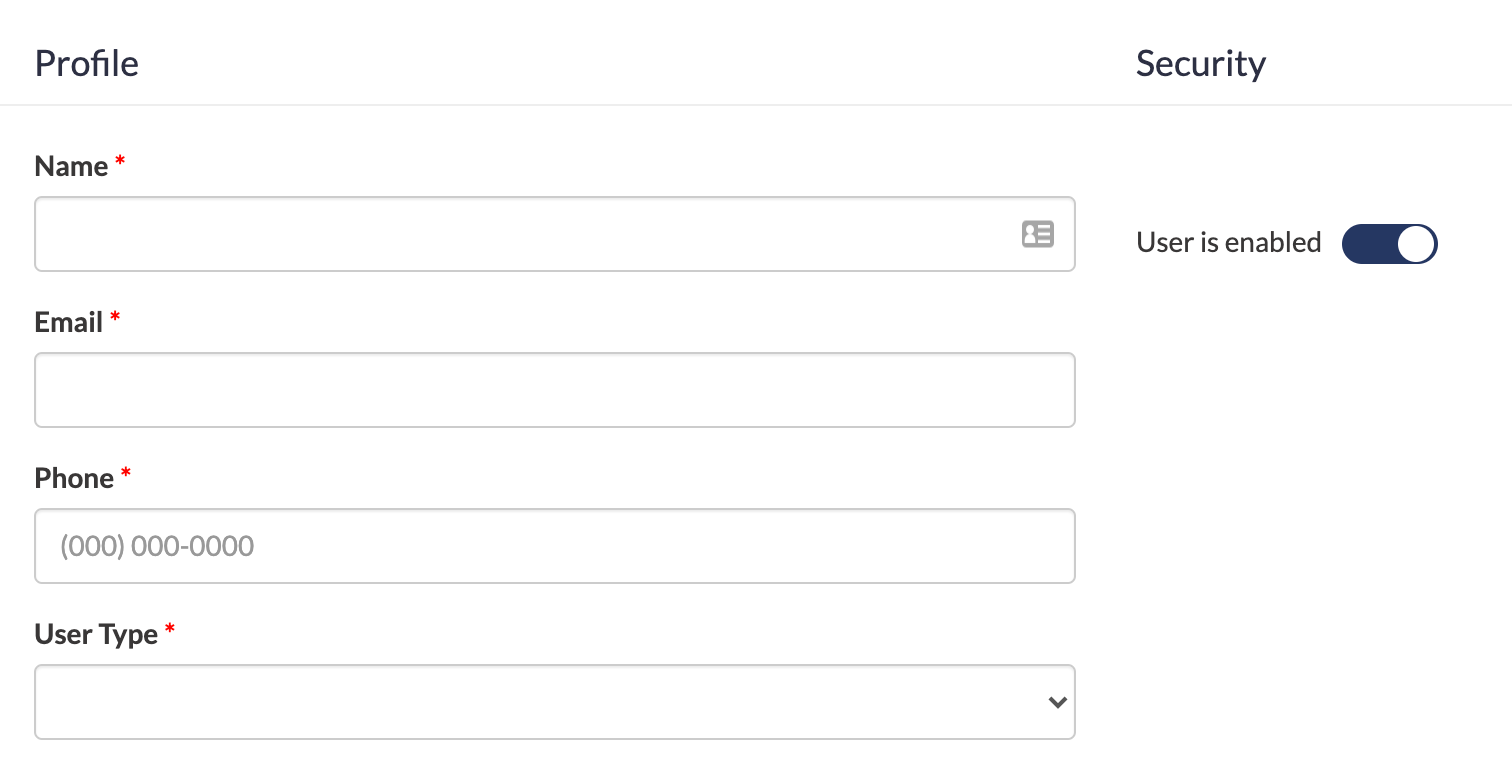Screen dimensions: 1512x778
Task: Focus the Name input field
Action: click(x=555, y=234)
